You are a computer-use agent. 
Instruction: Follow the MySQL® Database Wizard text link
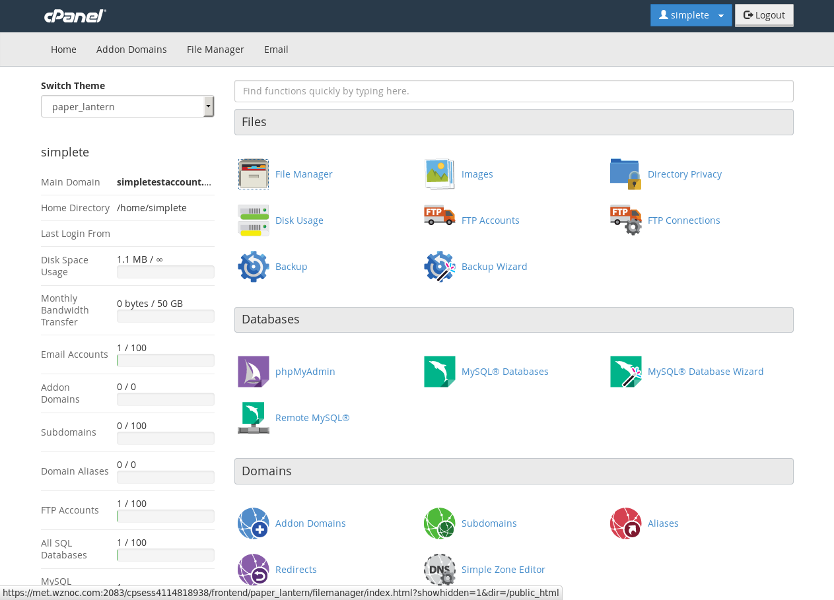[x=705, y=371]
